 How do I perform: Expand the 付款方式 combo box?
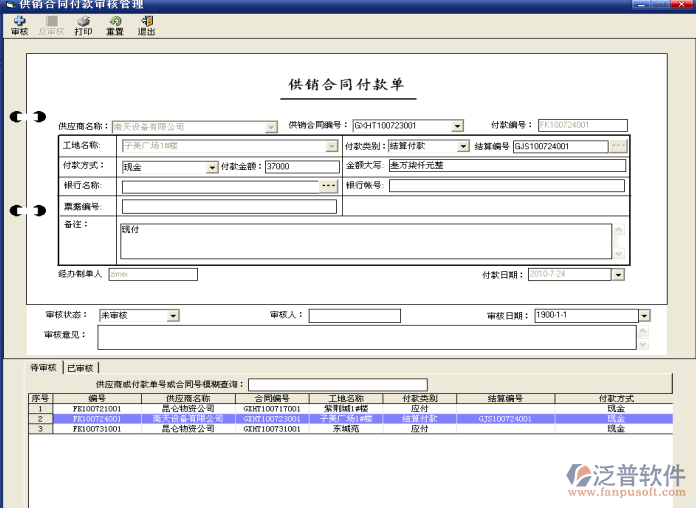(x=212, y=167)
